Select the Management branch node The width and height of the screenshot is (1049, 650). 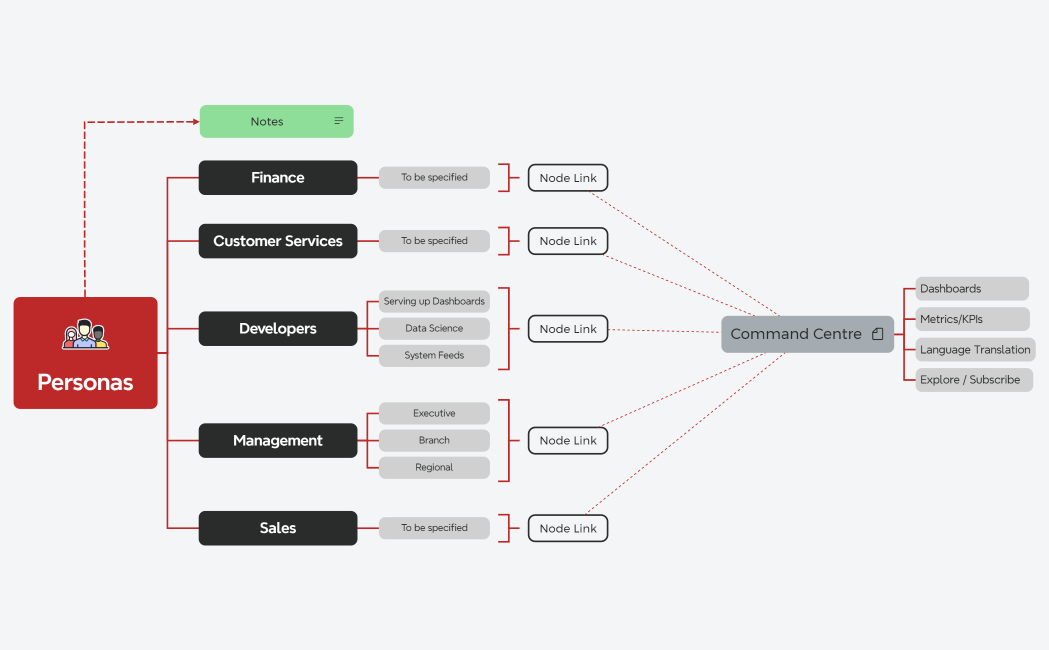tap(278, 441)
